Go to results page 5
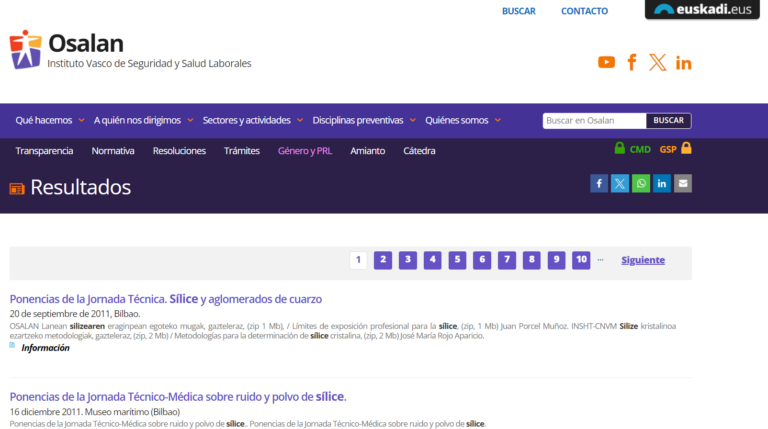Image resolution: width=768 pixels, height=429 pixels. click(457, 260)
